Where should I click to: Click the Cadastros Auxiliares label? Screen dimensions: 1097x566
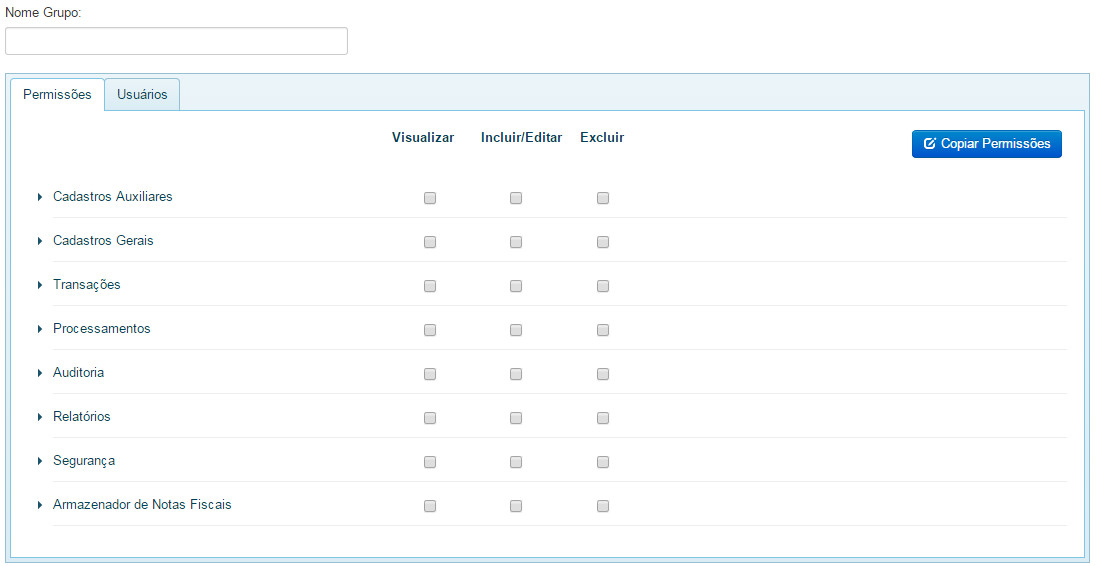pos(113,197)
